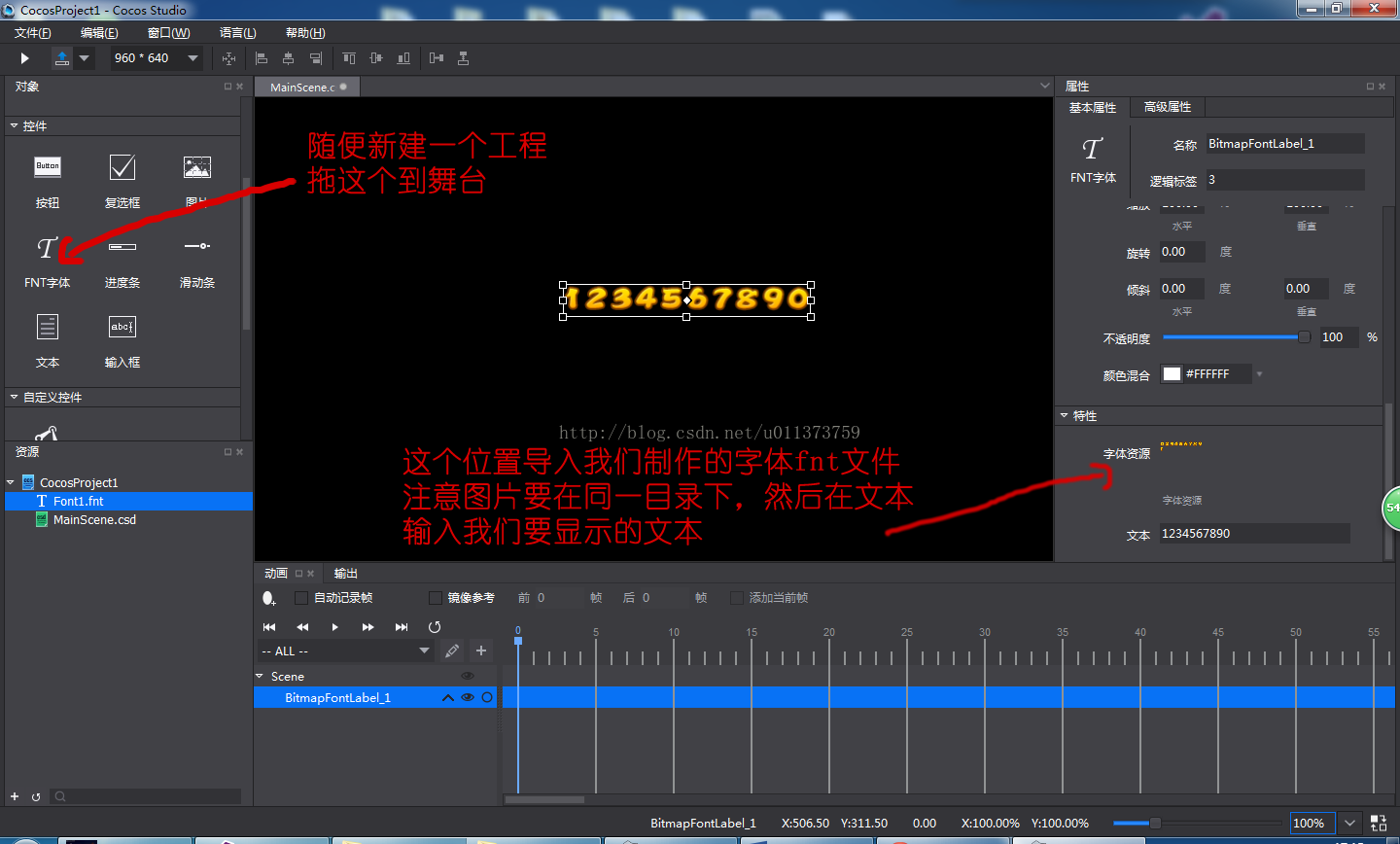Enable the 添加当前帧 checkbox

[x=737, y=598]
